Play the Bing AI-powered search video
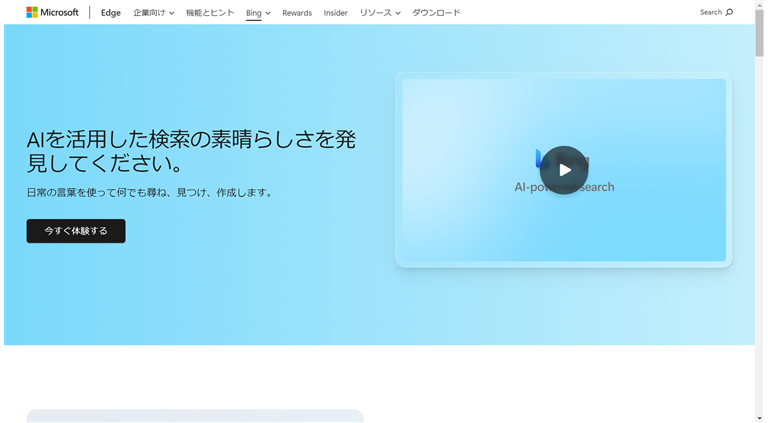The height and width of the screenshot is (423, 768). click(x=564, y=170)
